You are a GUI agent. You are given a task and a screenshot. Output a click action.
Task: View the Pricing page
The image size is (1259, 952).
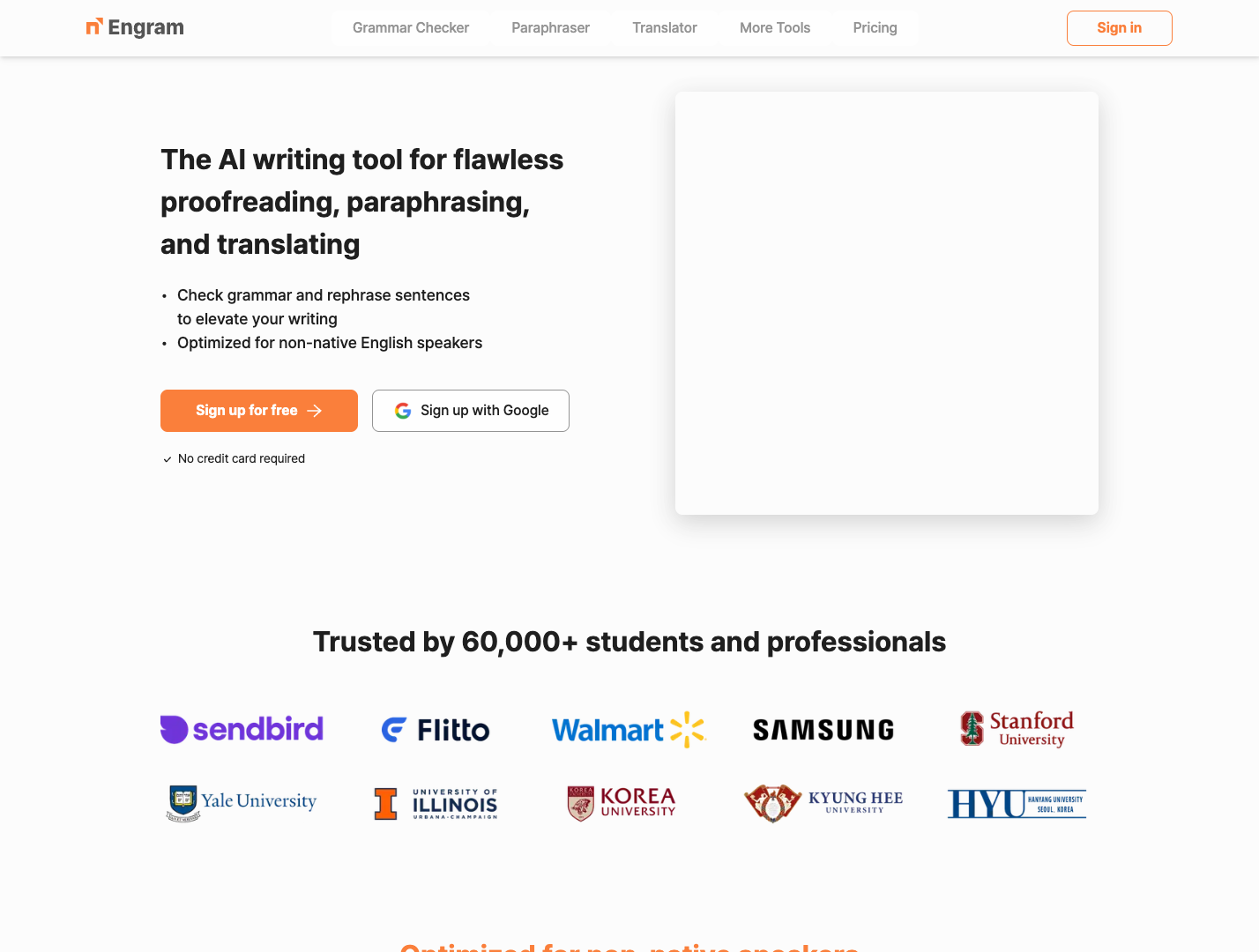pos(875,28)
